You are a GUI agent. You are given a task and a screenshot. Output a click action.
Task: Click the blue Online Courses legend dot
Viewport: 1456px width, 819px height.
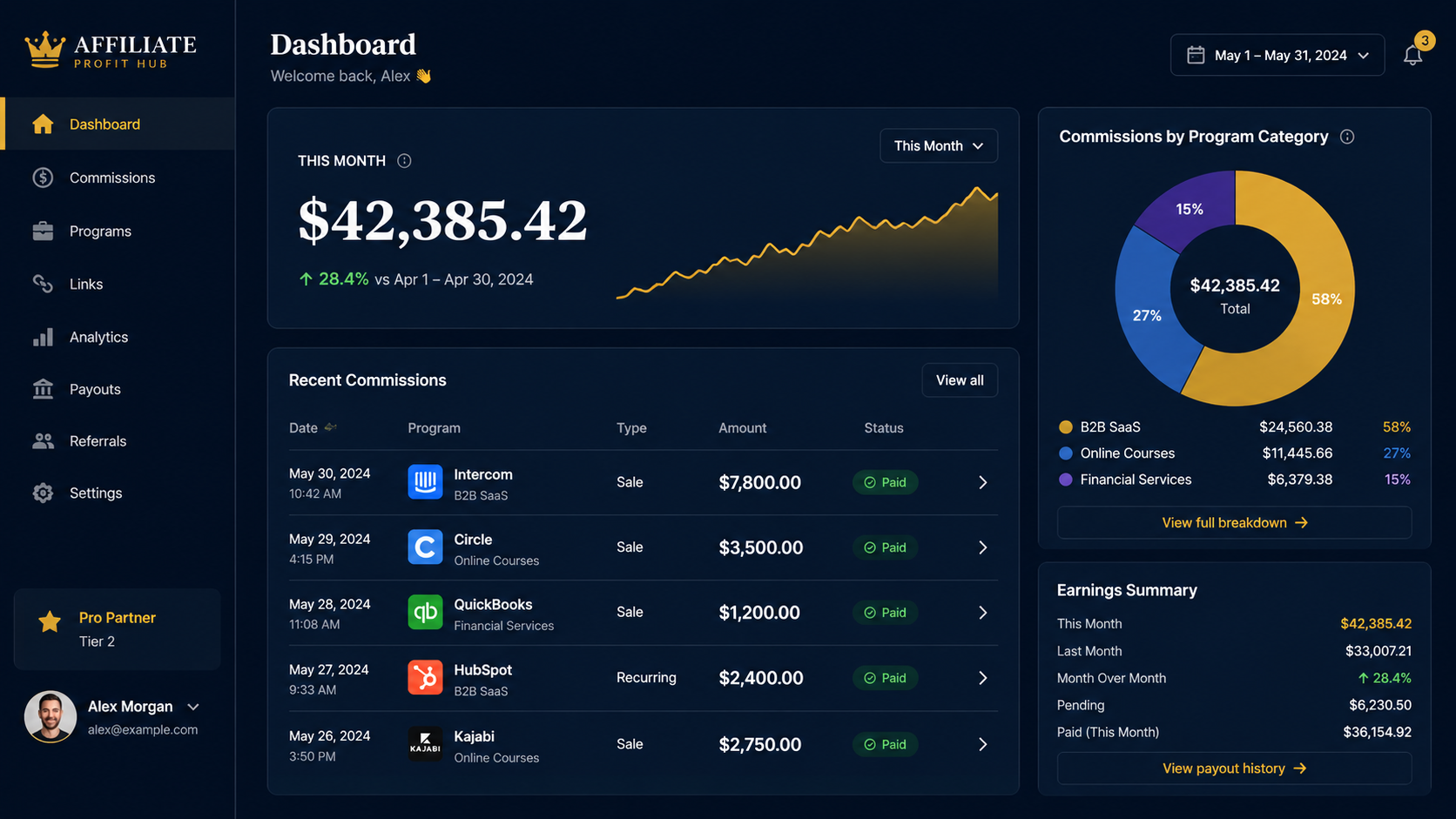1065,453
